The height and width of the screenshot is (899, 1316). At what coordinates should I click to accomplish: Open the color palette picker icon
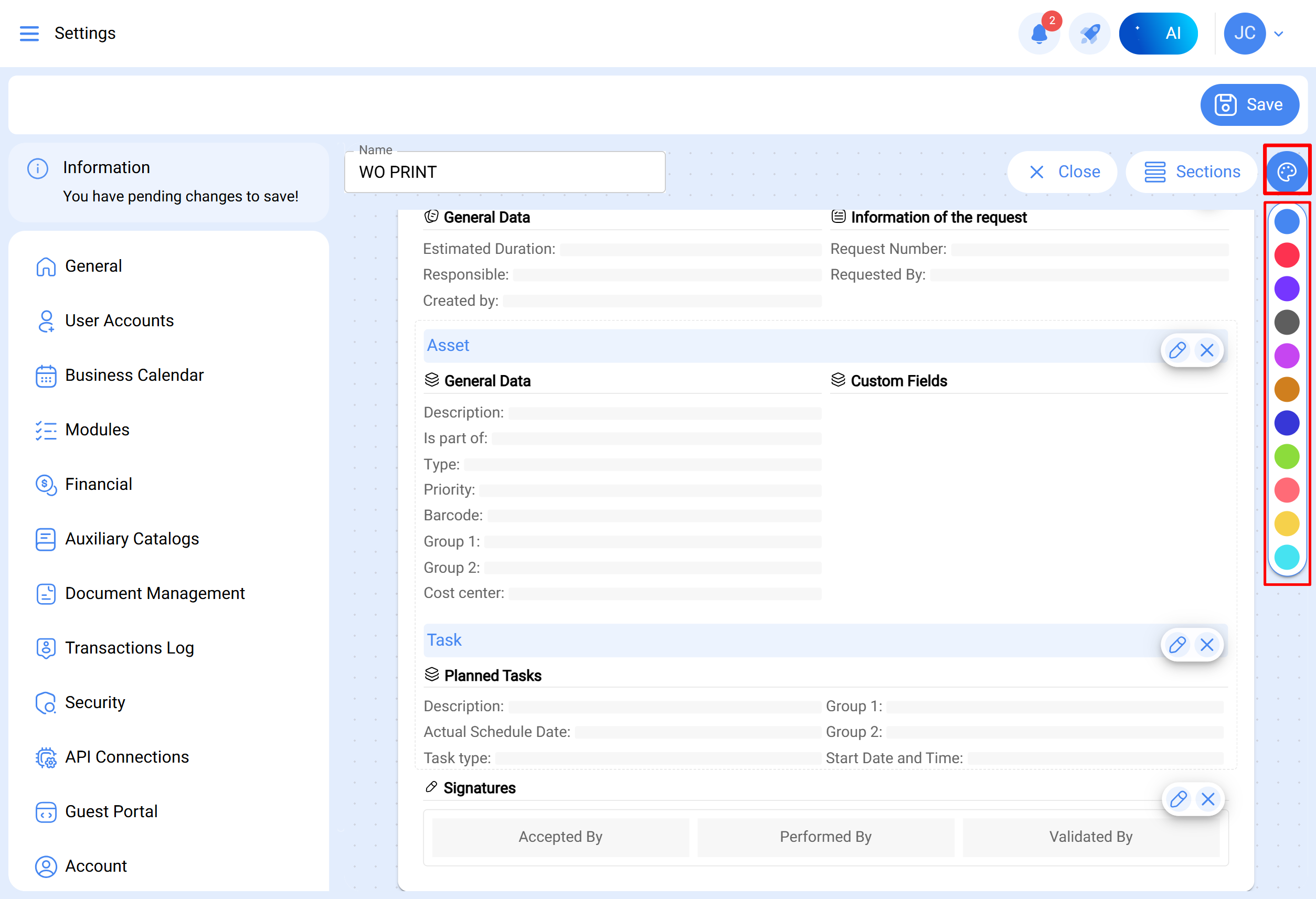[x=1287, y=171]
